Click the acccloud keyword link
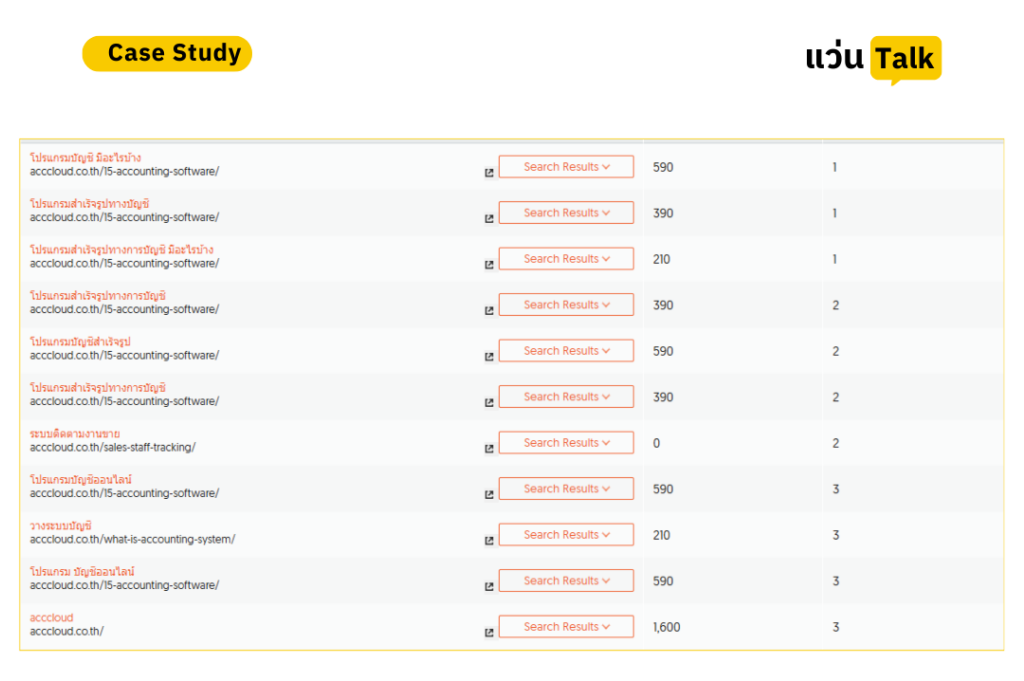The height and width of the screenshot is (681, 1024). click(x=52, y=617)
